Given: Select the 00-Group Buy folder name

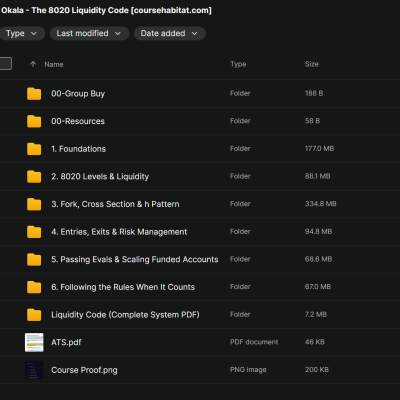Looking at the screenshot, I should pos(78,94).
